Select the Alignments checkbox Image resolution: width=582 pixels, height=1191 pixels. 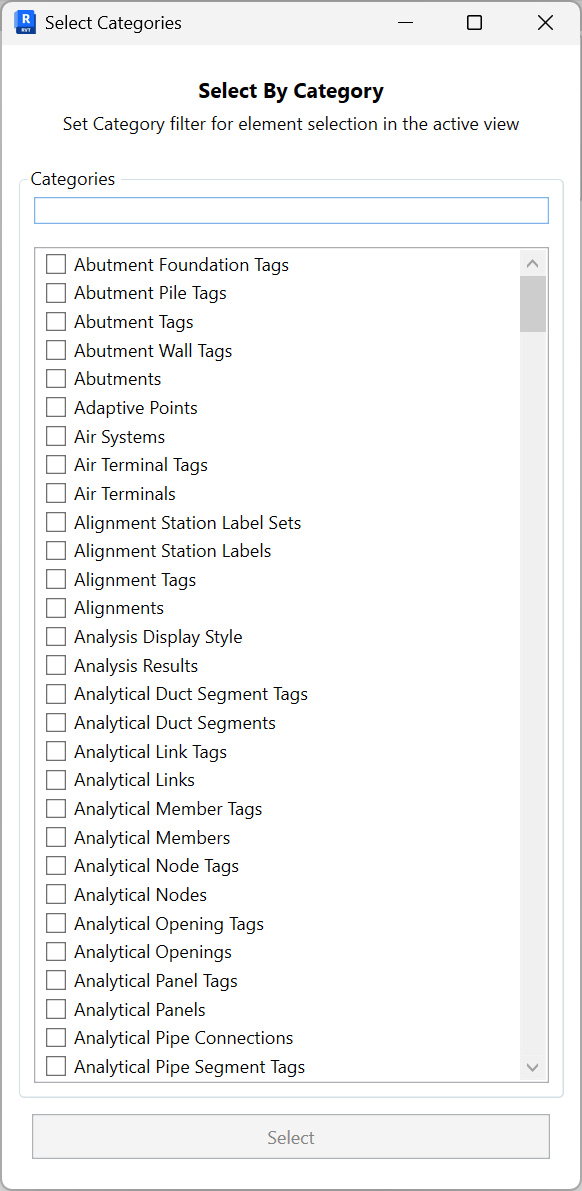[x=56, y=608]
